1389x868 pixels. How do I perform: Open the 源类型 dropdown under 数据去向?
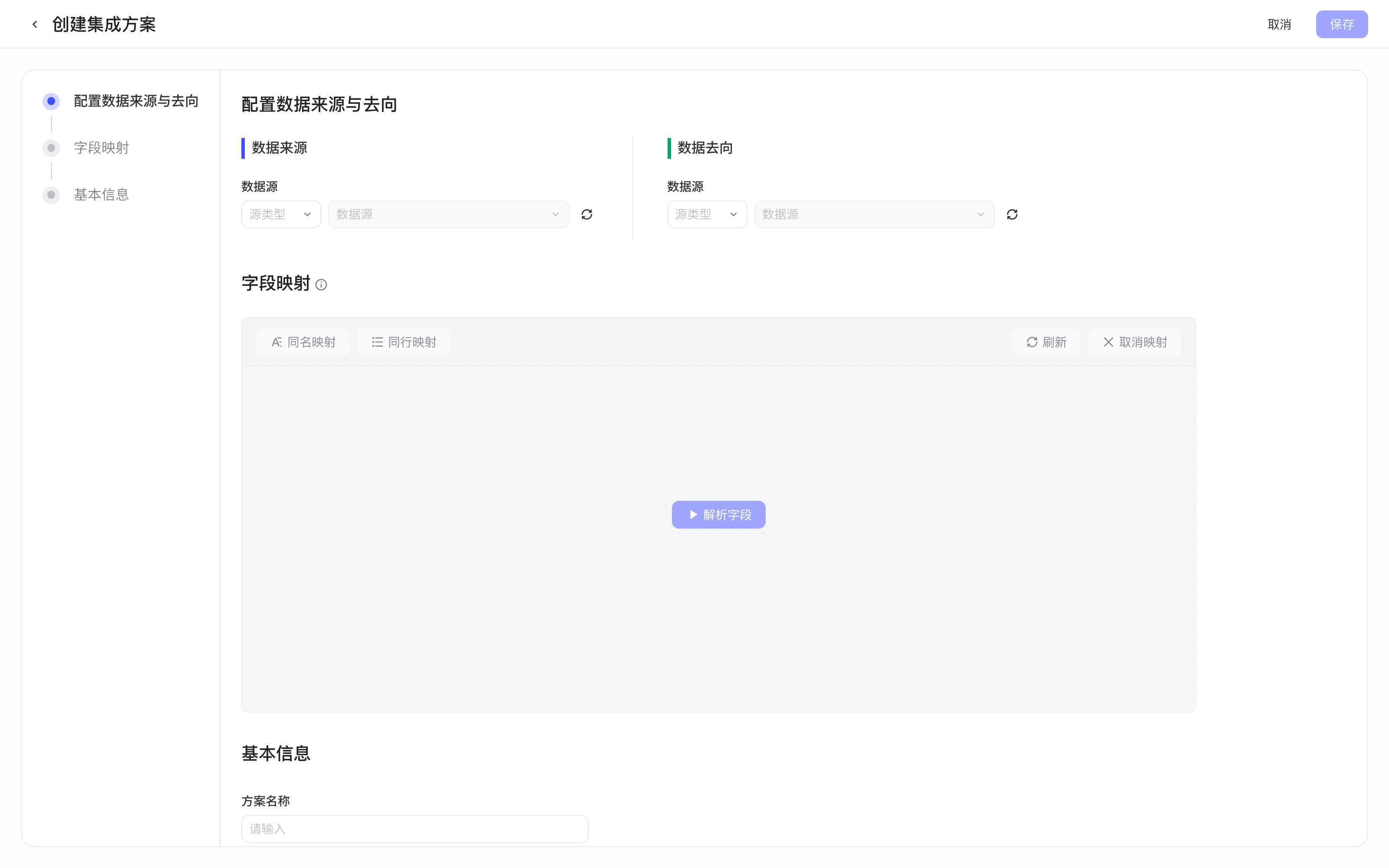coord(707,214)
